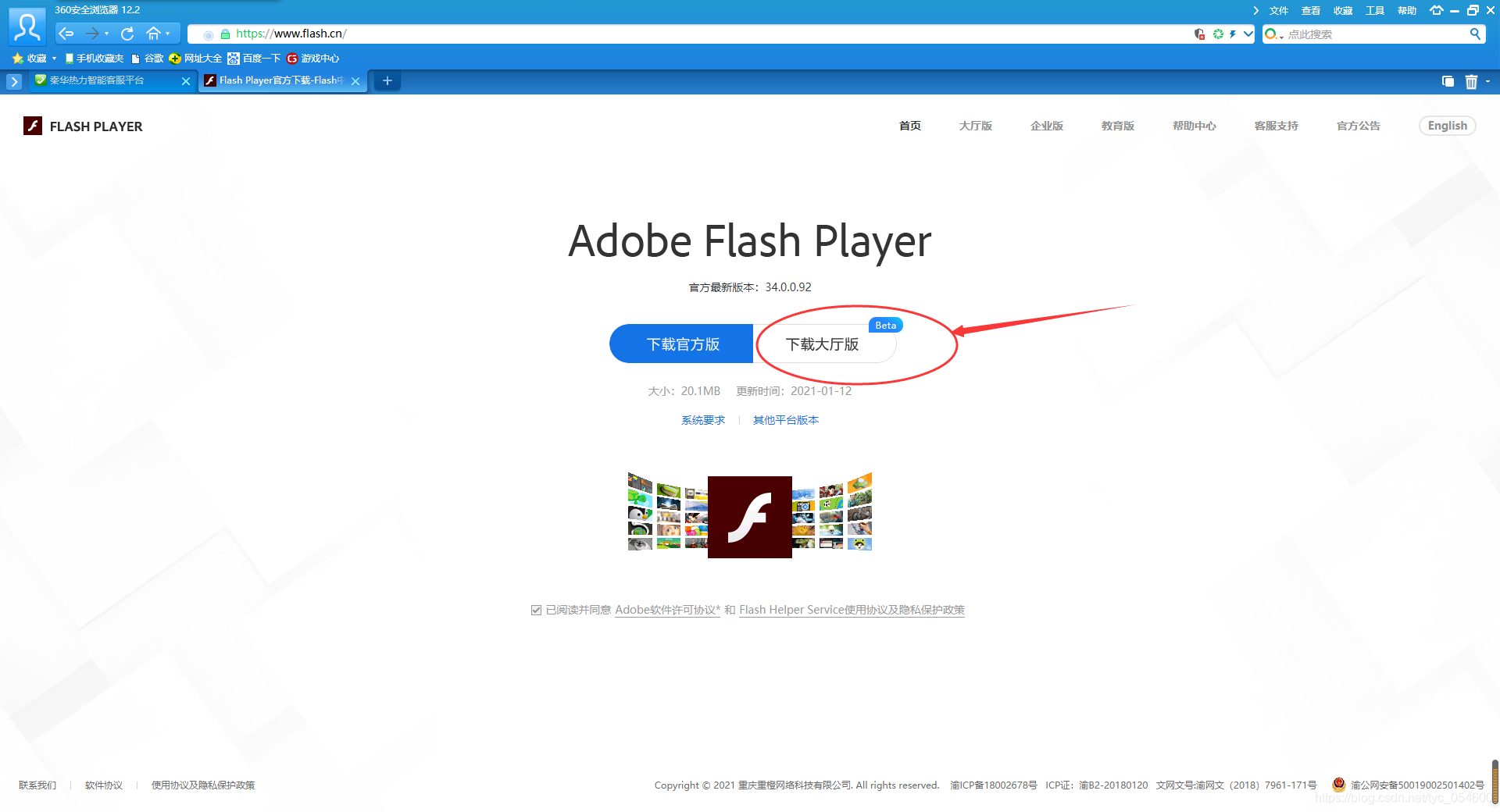Open the search engine selector dropdown
This screenshot has height=812, width=1500.
click(x=1274, y=34)
